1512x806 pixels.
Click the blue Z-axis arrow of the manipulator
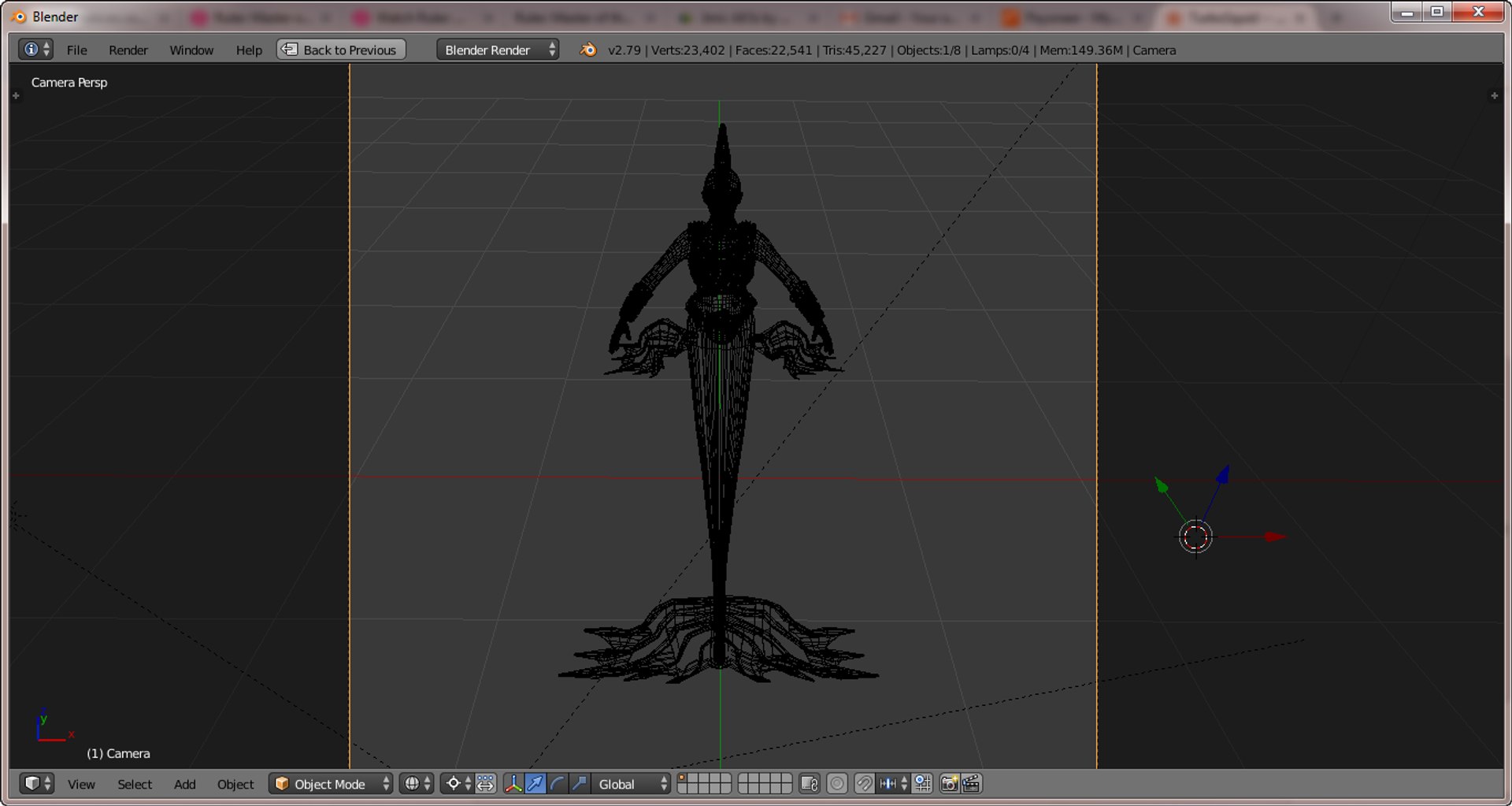click(x=1223, y=474)
